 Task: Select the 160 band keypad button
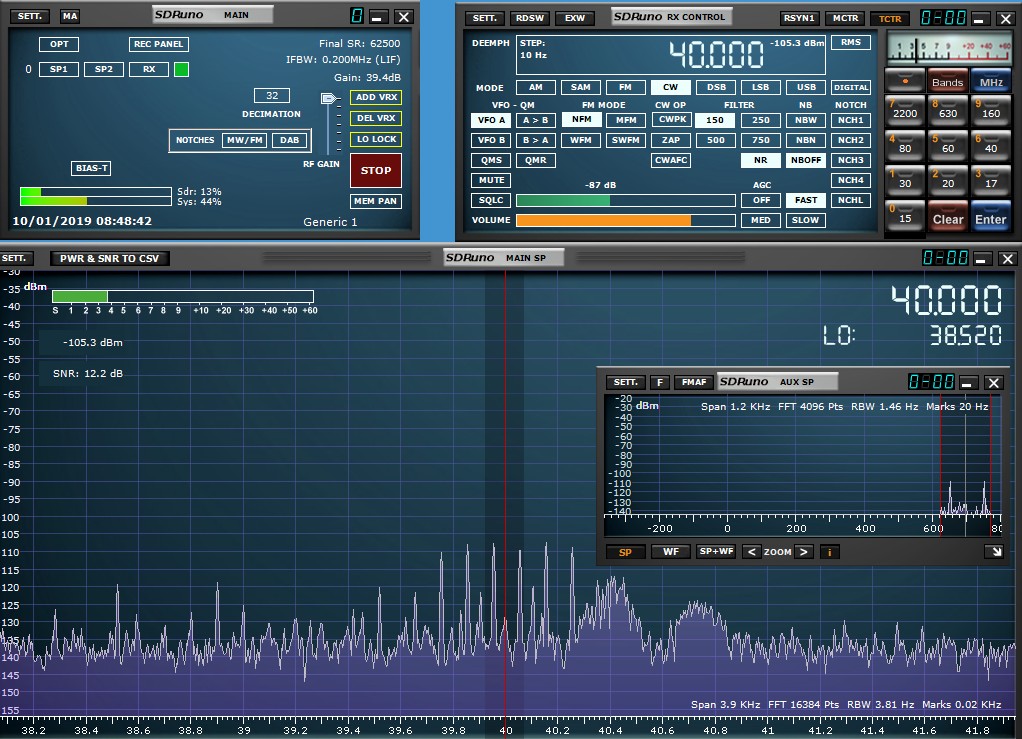[x=991, y=112]
